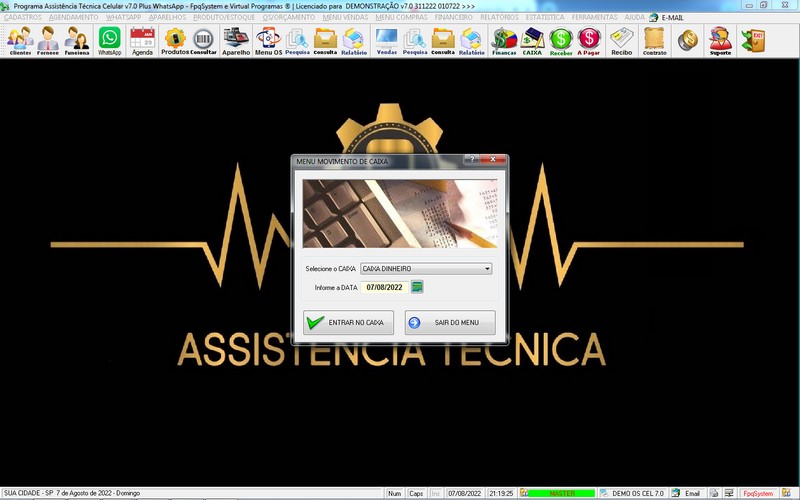Open the Suporte headset icon
Image resolution: width=800 pixels, height=500 pixels.
point(720,41)
